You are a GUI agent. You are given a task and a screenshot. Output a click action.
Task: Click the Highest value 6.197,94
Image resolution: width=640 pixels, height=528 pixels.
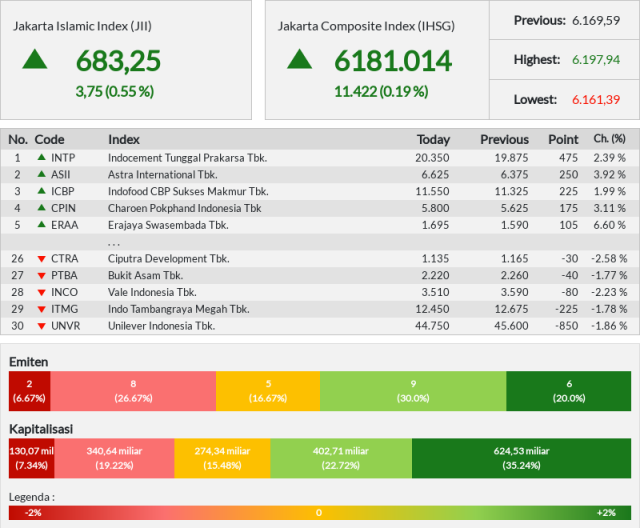click(596, 60)
